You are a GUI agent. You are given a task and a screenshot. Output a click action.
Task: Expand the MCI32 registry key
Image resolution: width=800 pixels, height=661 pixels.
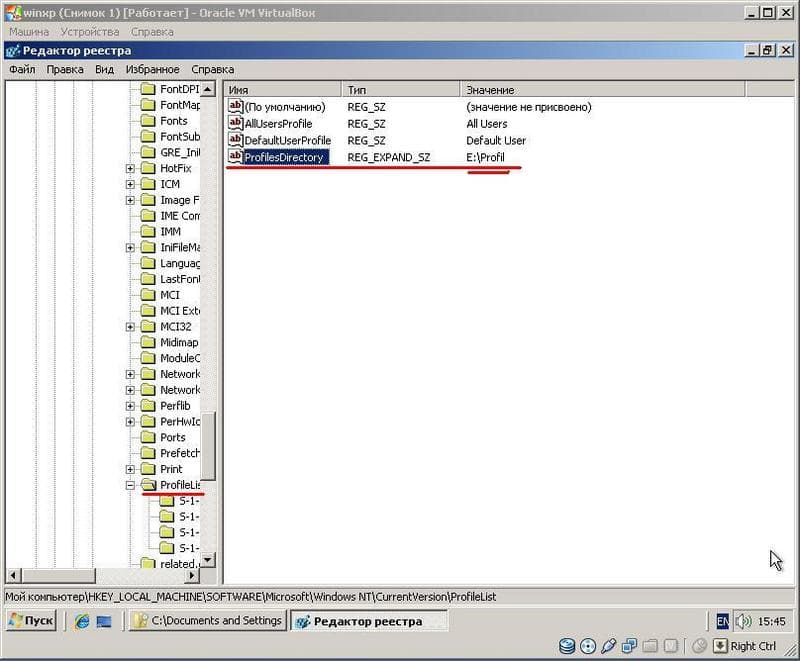[x=130, y=326]
